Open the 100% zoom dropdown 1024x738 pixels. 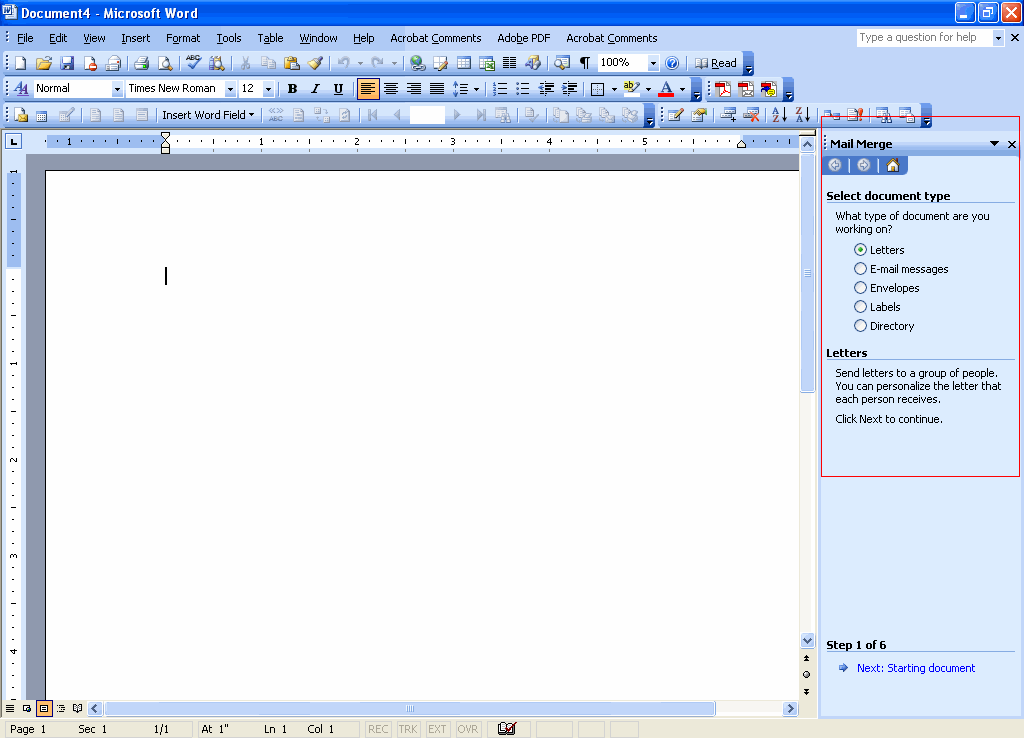(x=653, y=63)
